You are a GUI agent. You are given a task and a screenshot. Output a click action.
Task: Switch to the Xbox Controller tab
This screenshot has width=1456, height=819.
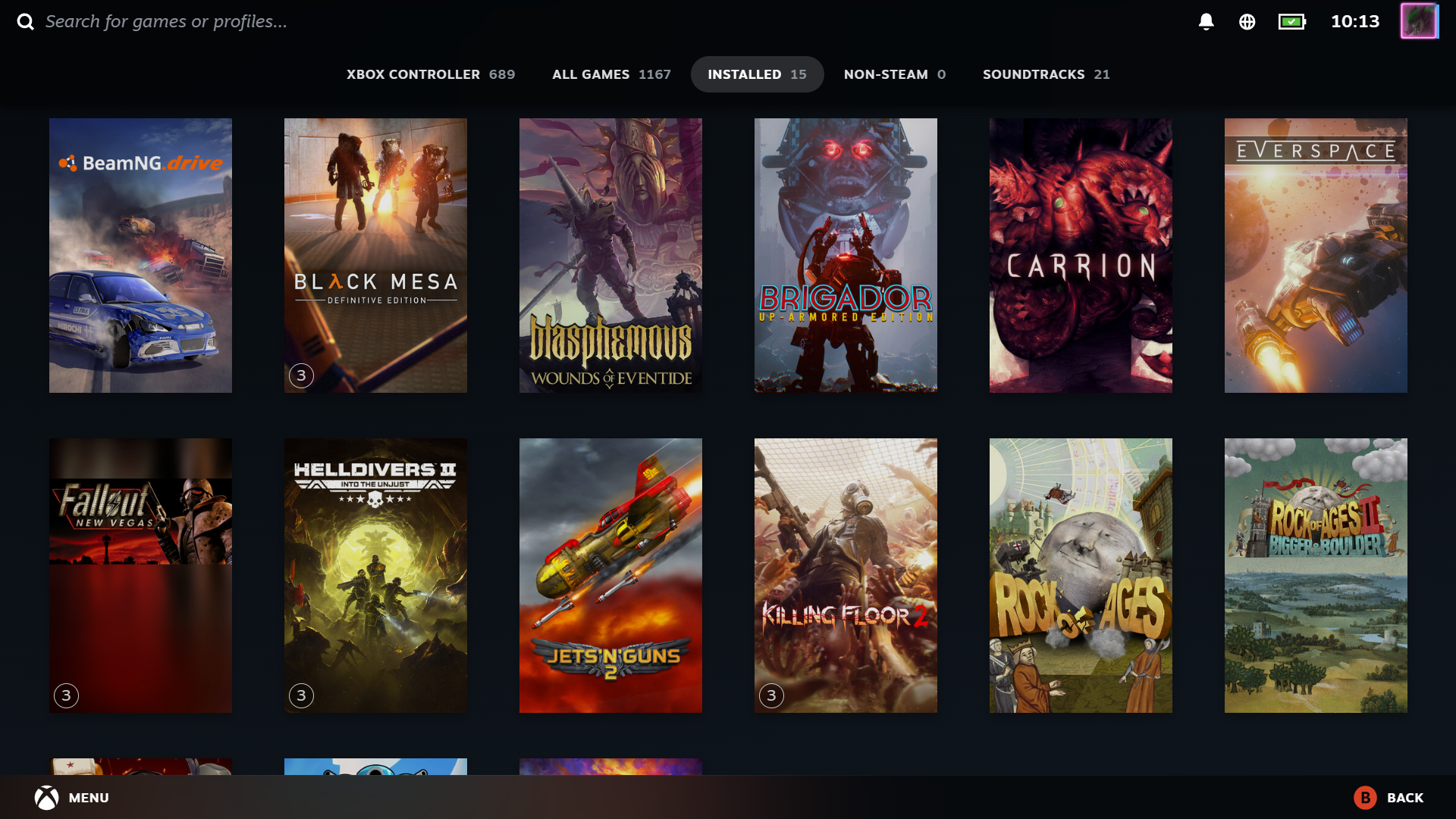point(430,74)
